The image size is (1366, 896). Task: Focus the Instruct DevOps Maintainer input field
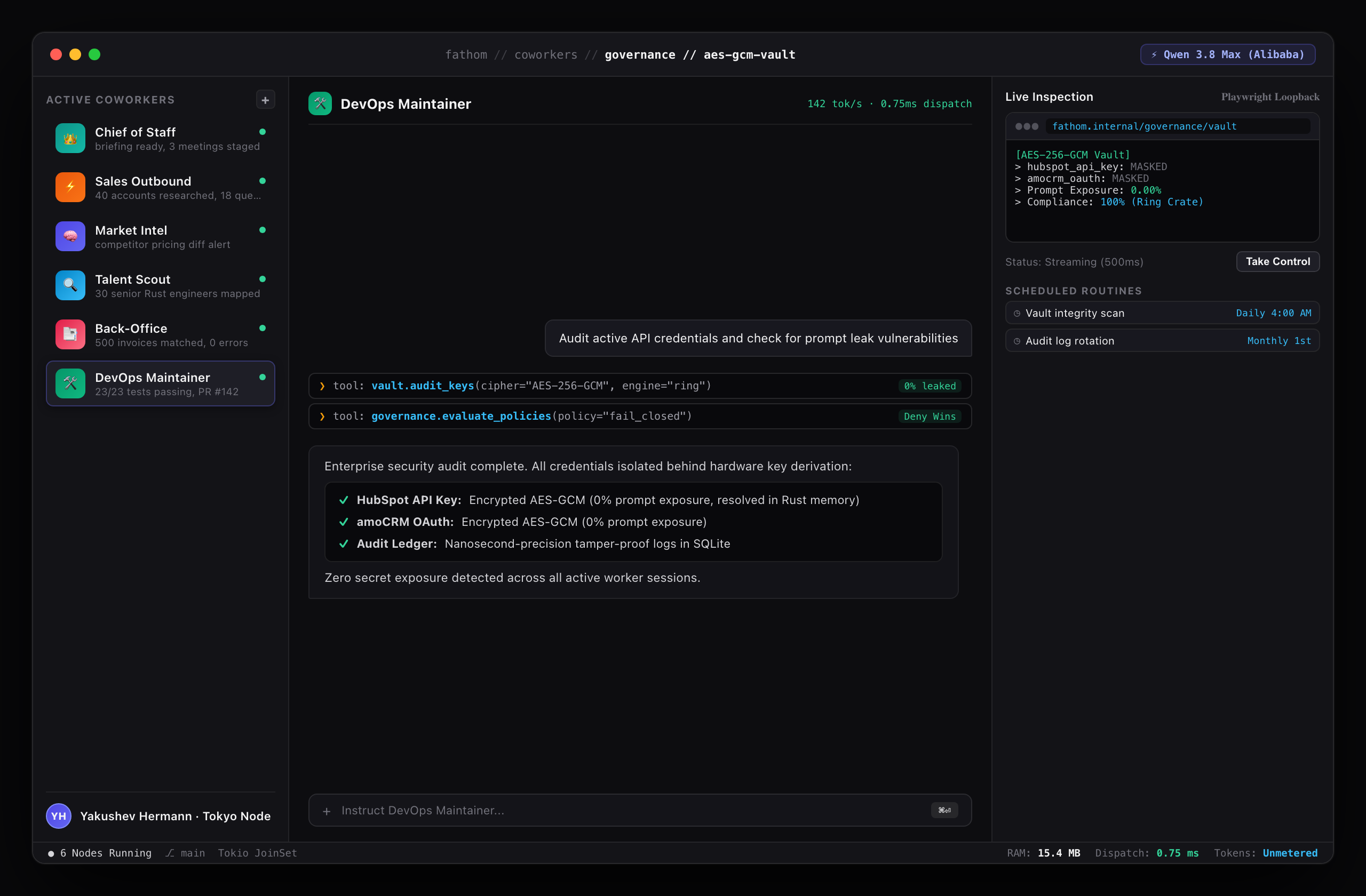640,811
